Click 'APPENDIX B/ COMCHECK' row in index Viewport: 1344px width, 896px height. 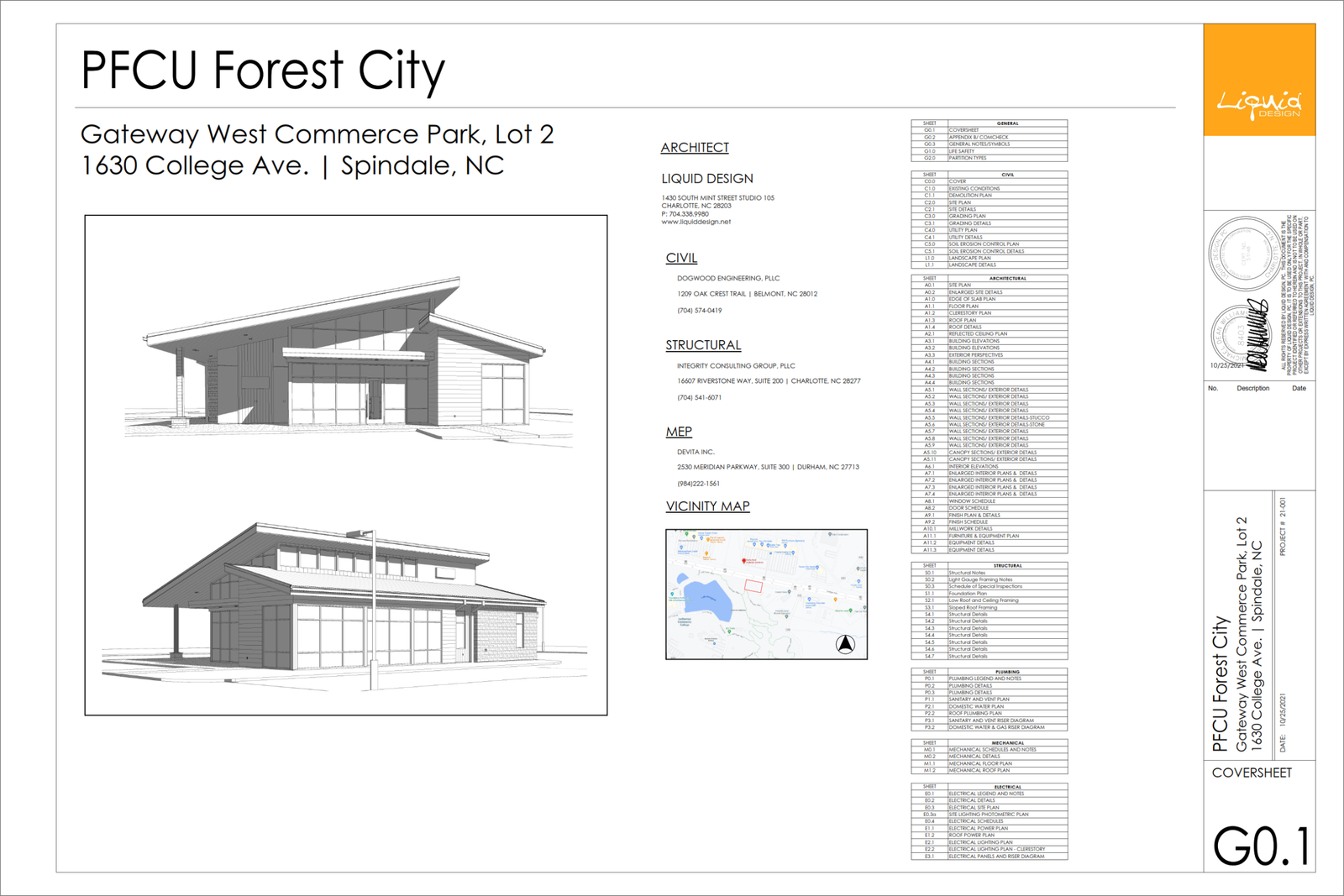pos(990,137)
